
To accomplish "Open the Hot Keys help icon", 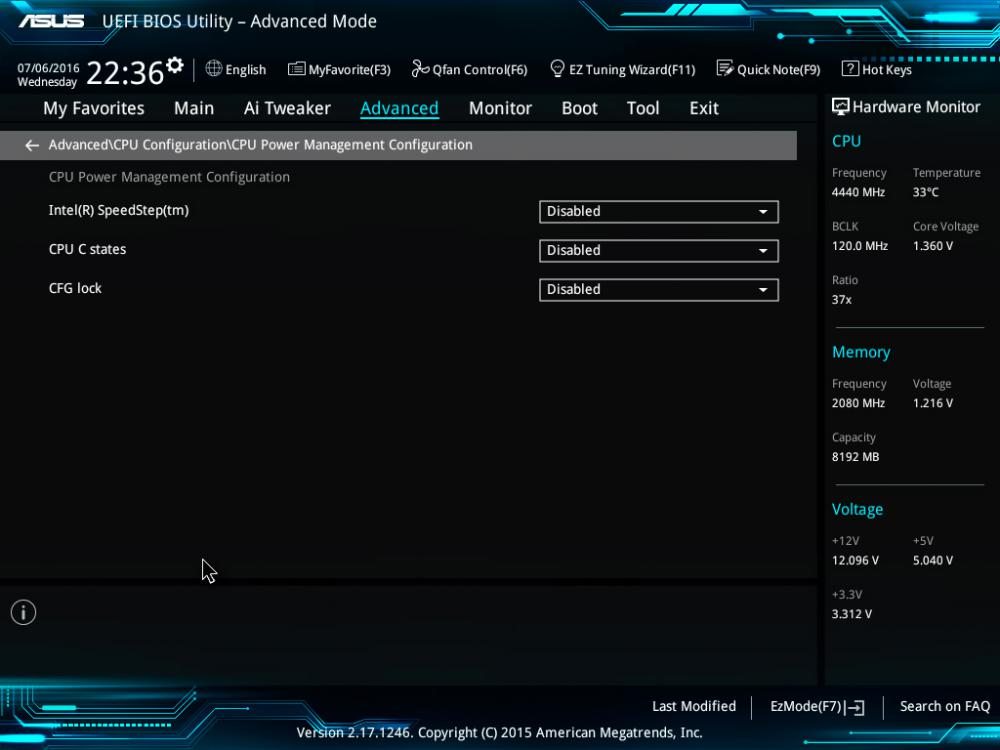I will (850, 69).
